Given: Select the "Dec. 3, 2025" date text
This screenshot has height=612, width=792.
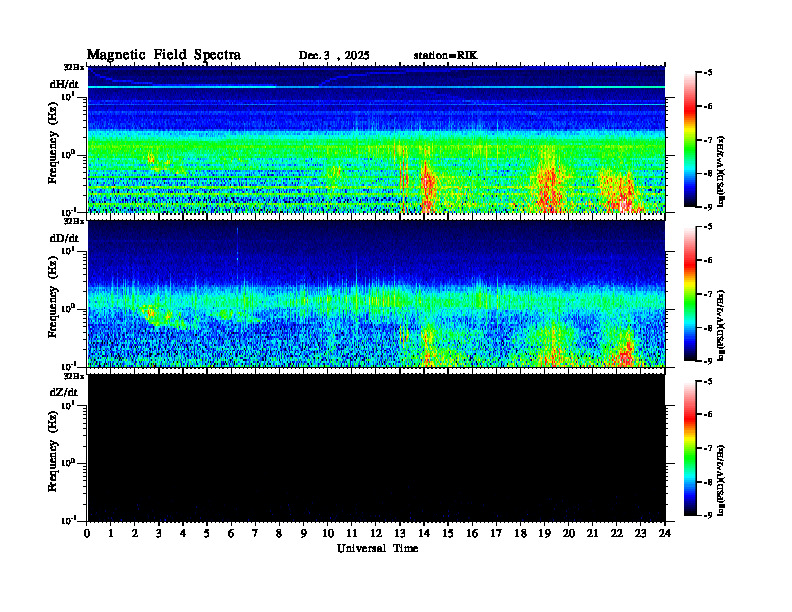Looking at the screenshot, I should point(334,56).
